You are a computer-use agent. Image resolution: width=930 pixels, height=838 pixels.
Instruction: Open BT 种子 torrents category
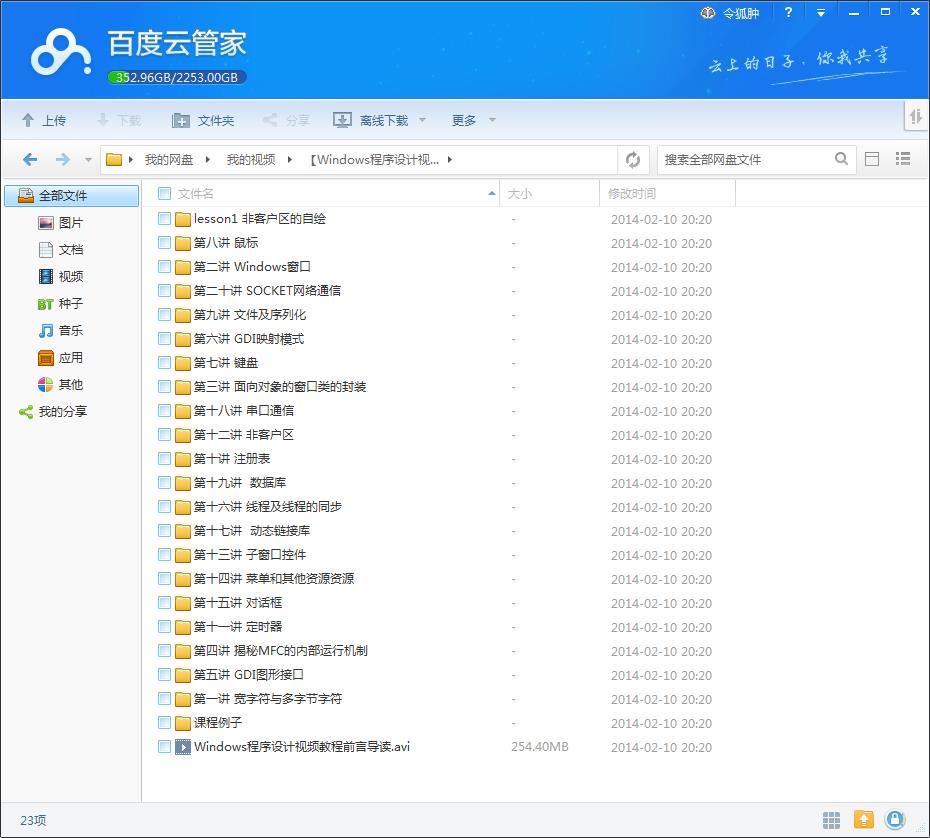coord(61,304)
